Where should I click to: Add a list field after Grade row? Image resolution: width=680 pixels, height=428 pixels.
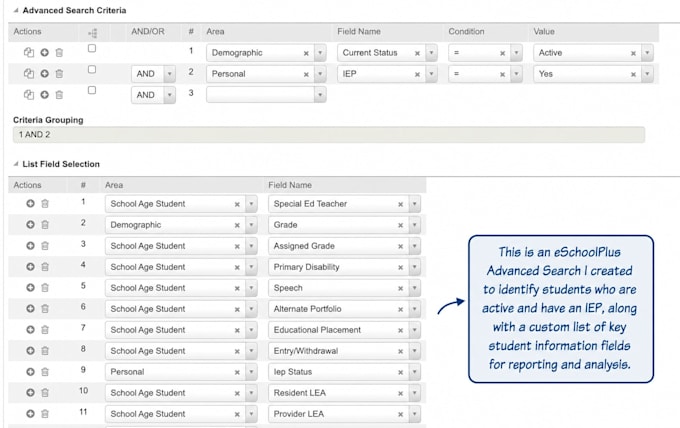click(30, 224)
